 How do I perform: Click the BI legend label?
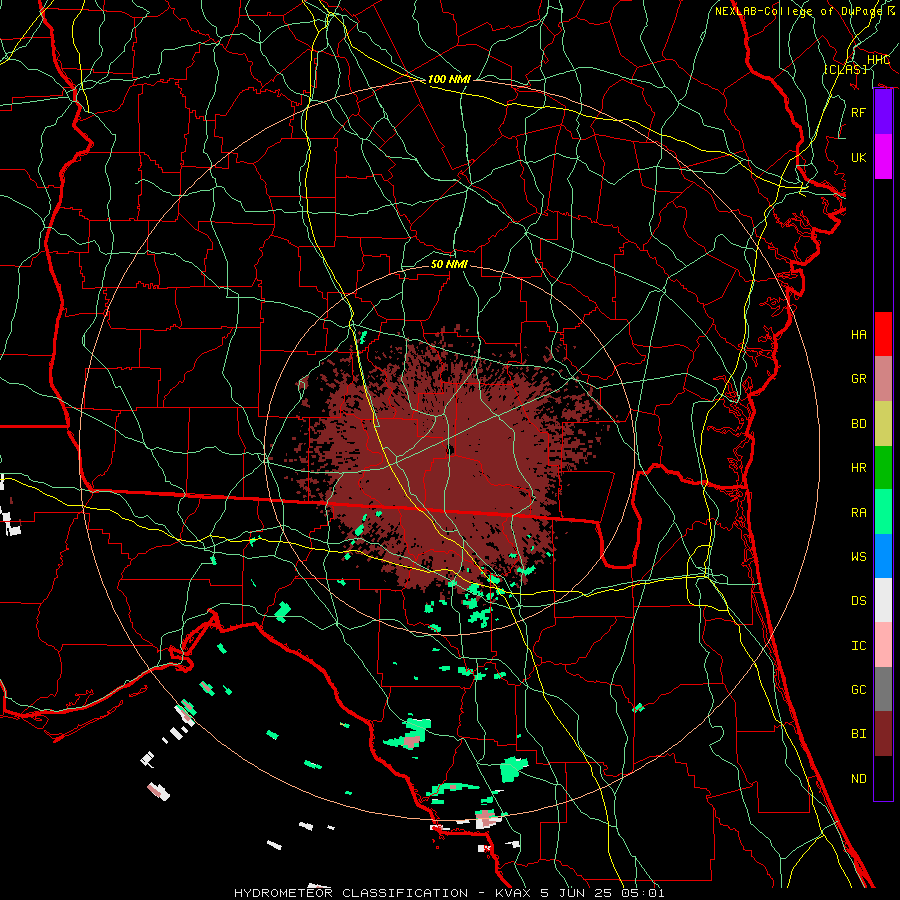click(x=858, y=734)
